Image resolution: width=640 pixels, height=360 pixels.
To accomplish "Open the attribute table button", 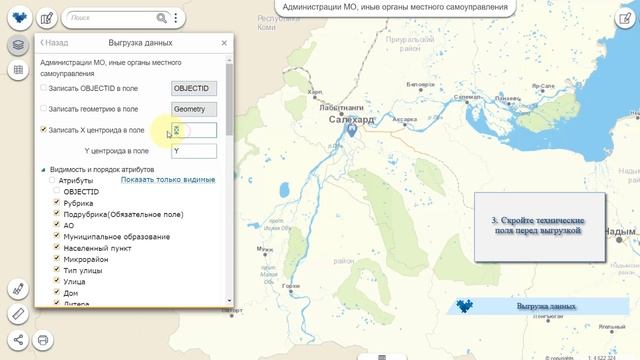I will point(18,70).
